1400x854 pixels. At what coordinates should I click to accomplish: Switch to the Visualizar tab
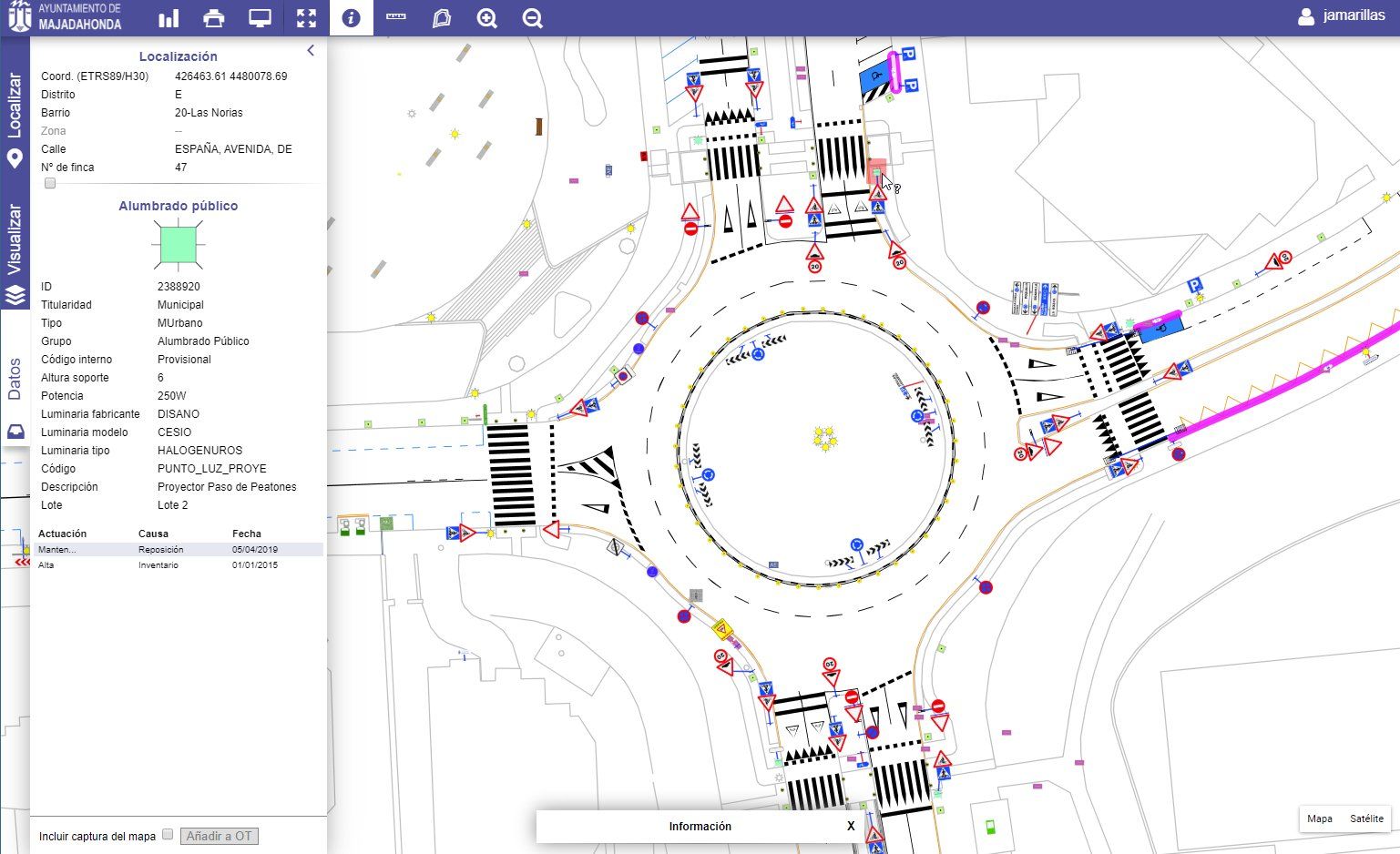tap(15, 250)
